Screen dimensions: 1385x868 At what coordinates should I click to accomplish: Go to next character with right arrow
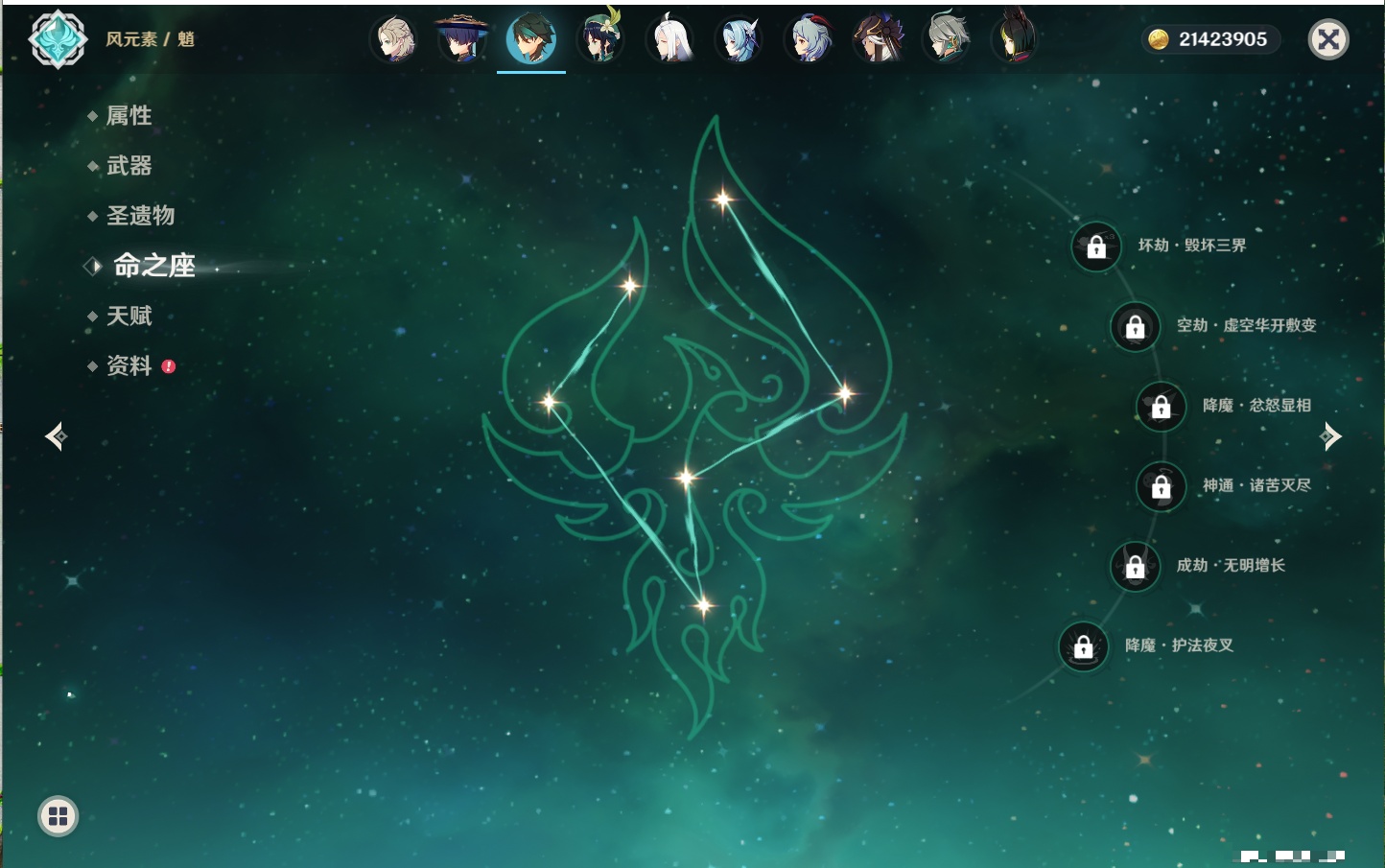coord(1330,436)
